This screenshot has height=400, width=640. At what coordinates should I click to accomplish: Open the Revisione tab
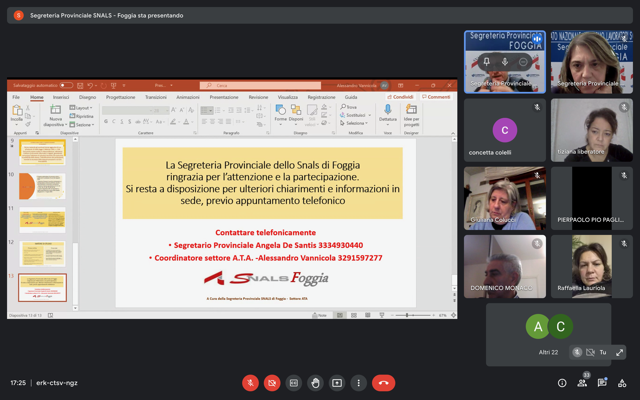pyautogui.click(x=258, y=97)
